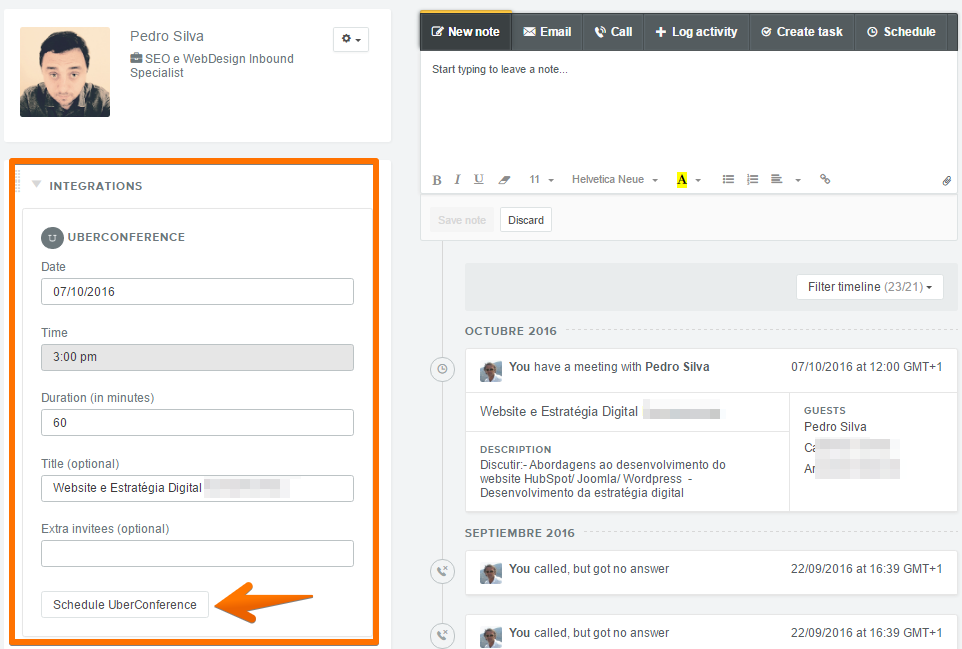Screen dimensions: 962x649
Task: Click the Schedule UberConference button
Action: coord(125,605)
